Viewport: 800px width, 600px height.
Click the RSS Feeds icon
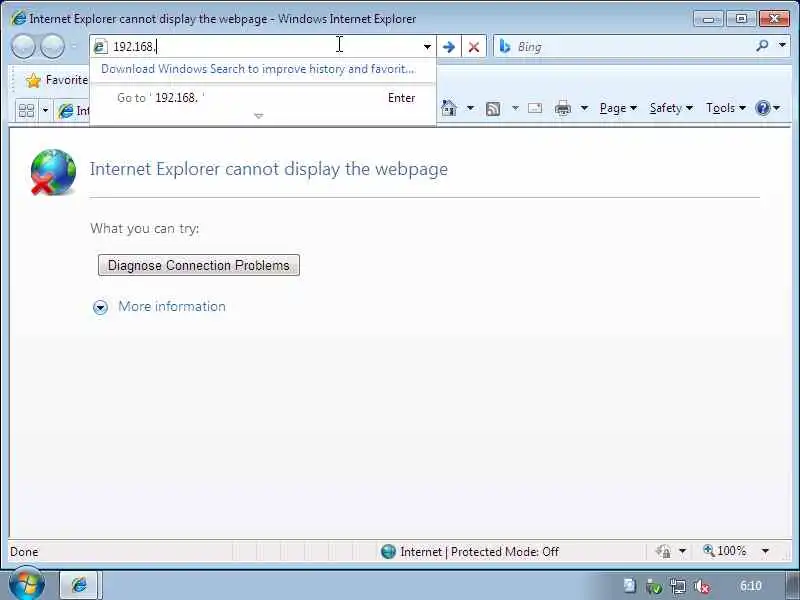493,108
